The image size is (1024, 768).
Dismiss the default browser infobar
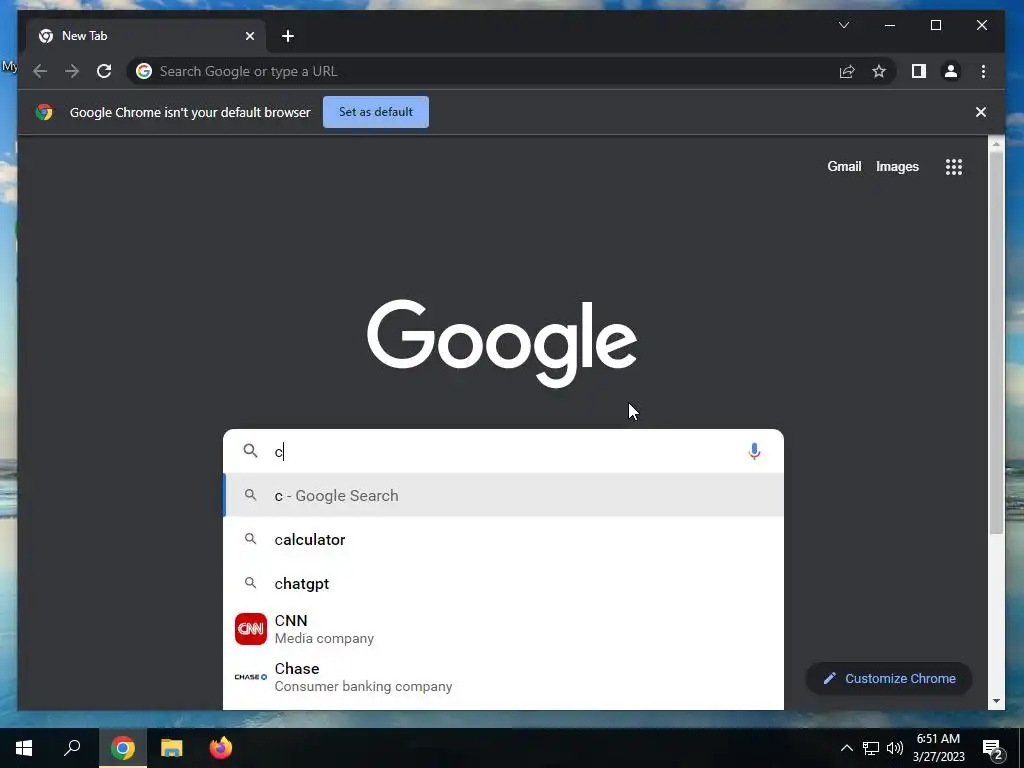coord(981,112)
